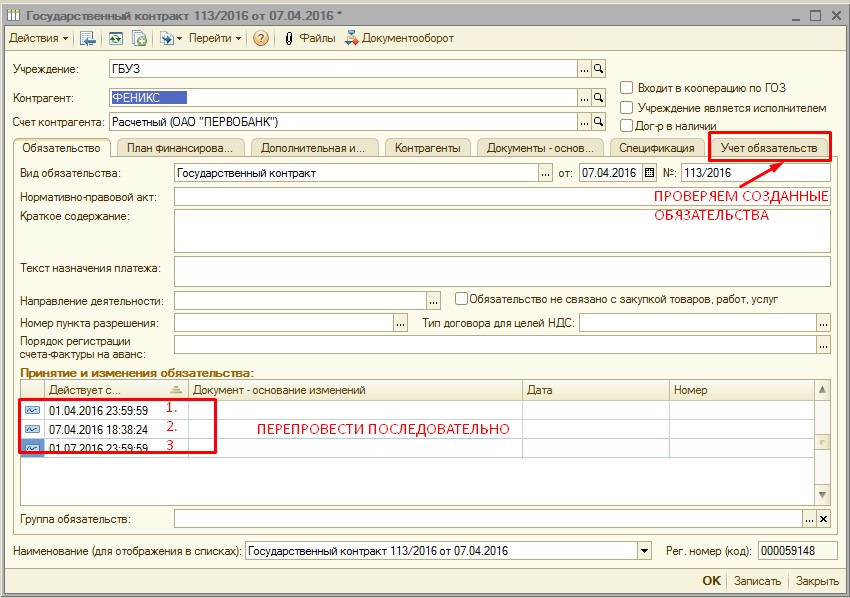
Task: Expand the Наименование combo box arrow
Action: pos(643,551)
